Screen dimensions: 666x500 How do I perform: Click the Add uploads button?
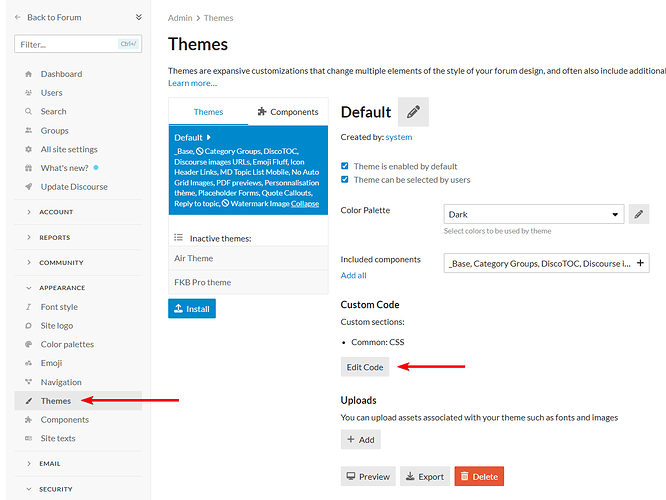[361, 439]
